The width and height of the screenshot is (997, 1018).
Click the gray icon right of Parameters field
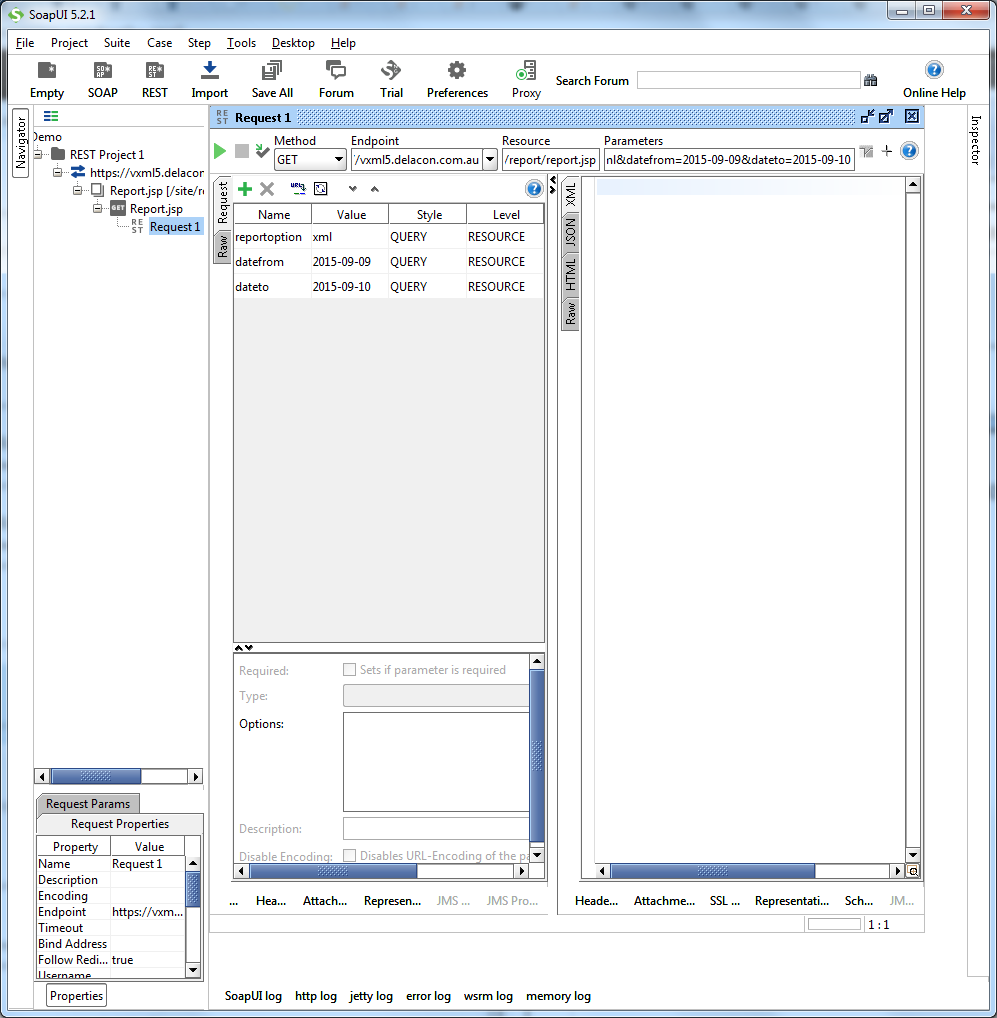pyautogui.click(x=867, y=151)
